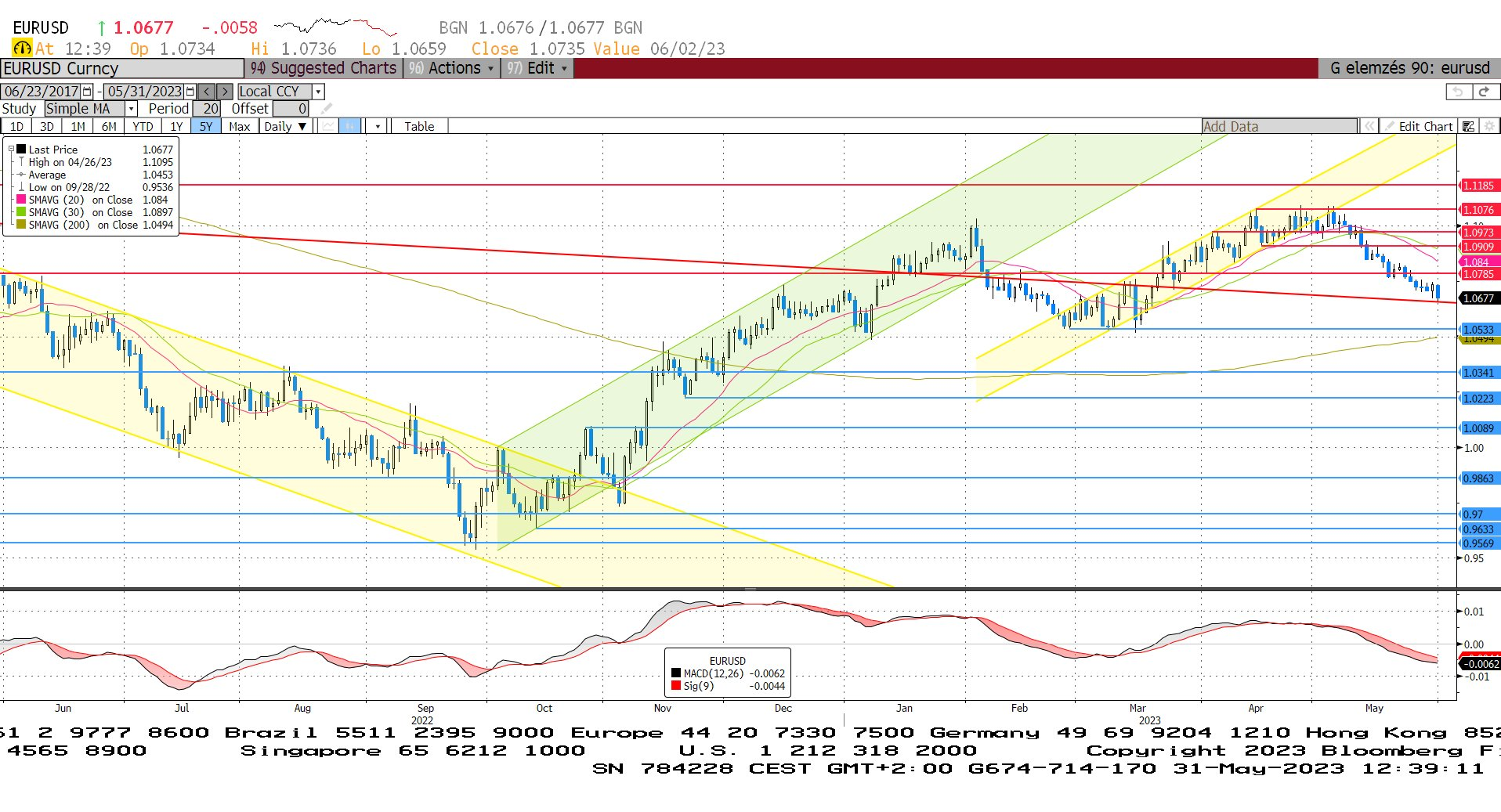This screenshot has height=812, width=1501.
Task: Switch to line chart type icon
Action: pyautogui.click(x=329, y=126)
